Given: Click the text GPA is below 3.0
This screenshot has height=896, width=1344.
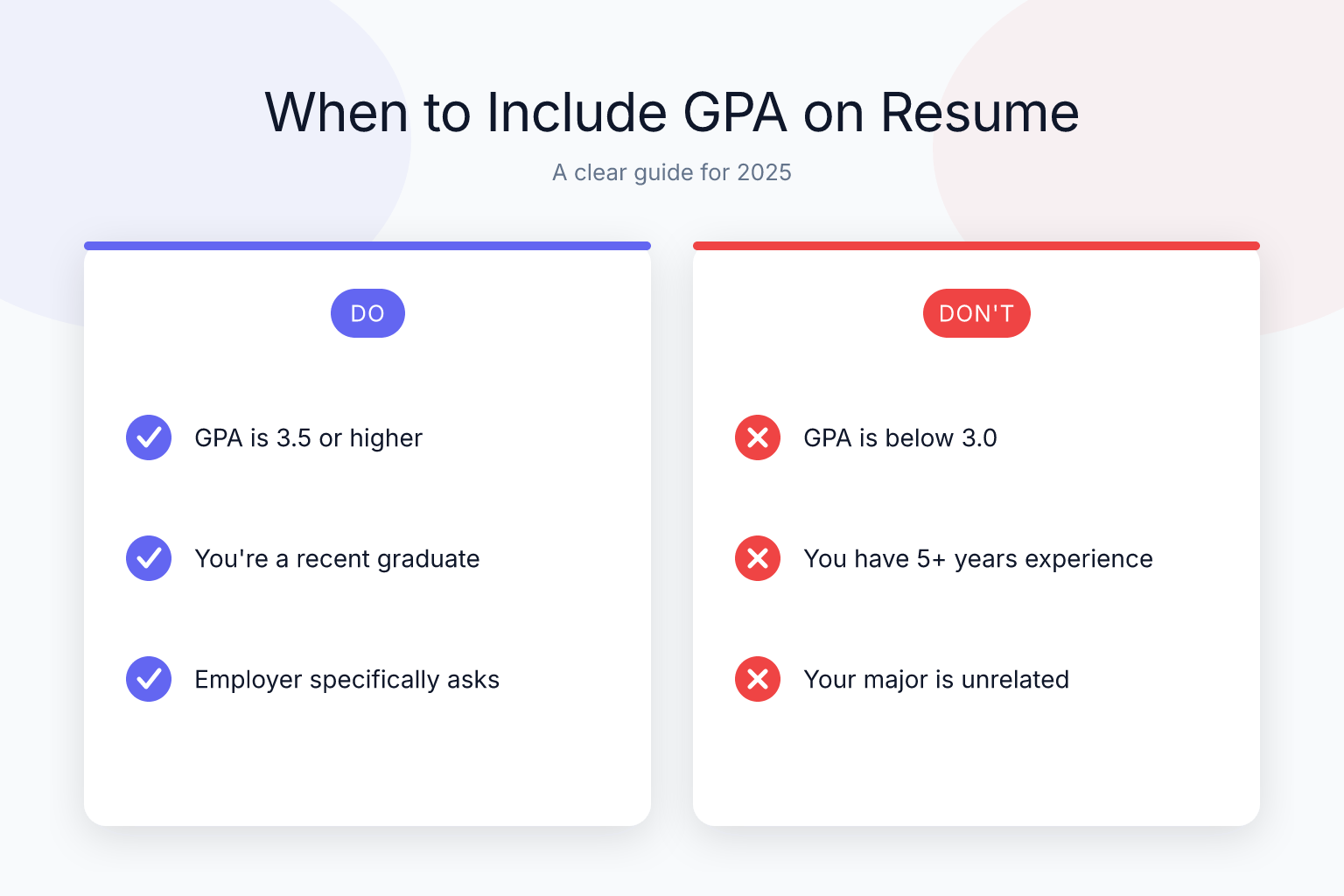Looking at the screenshot, I should tap(900, 437).
